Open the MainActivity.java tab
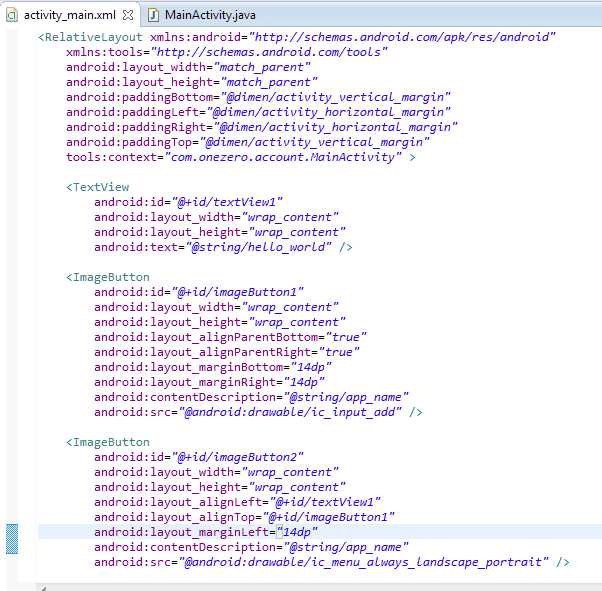The width and height of the screenshot is (602, 591). (x=210, y=15)
